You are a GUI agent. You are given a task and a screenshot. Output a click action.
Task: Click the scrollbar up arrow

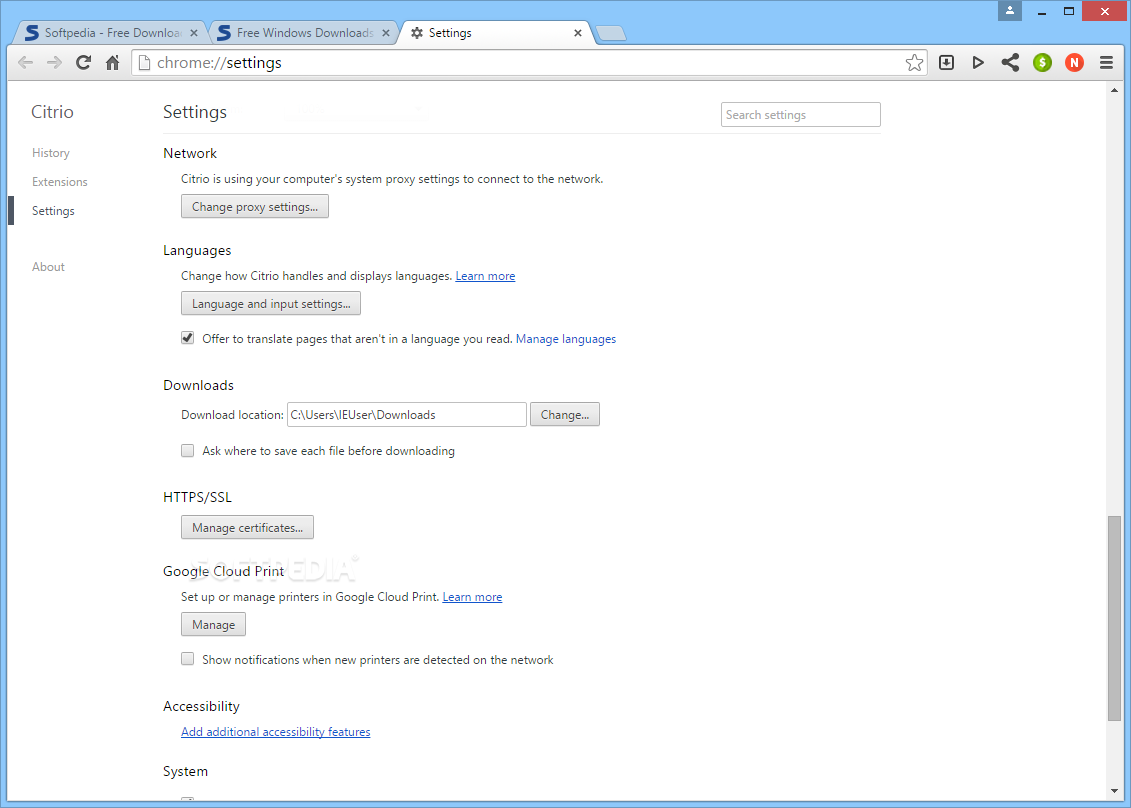click(1115, 89)
